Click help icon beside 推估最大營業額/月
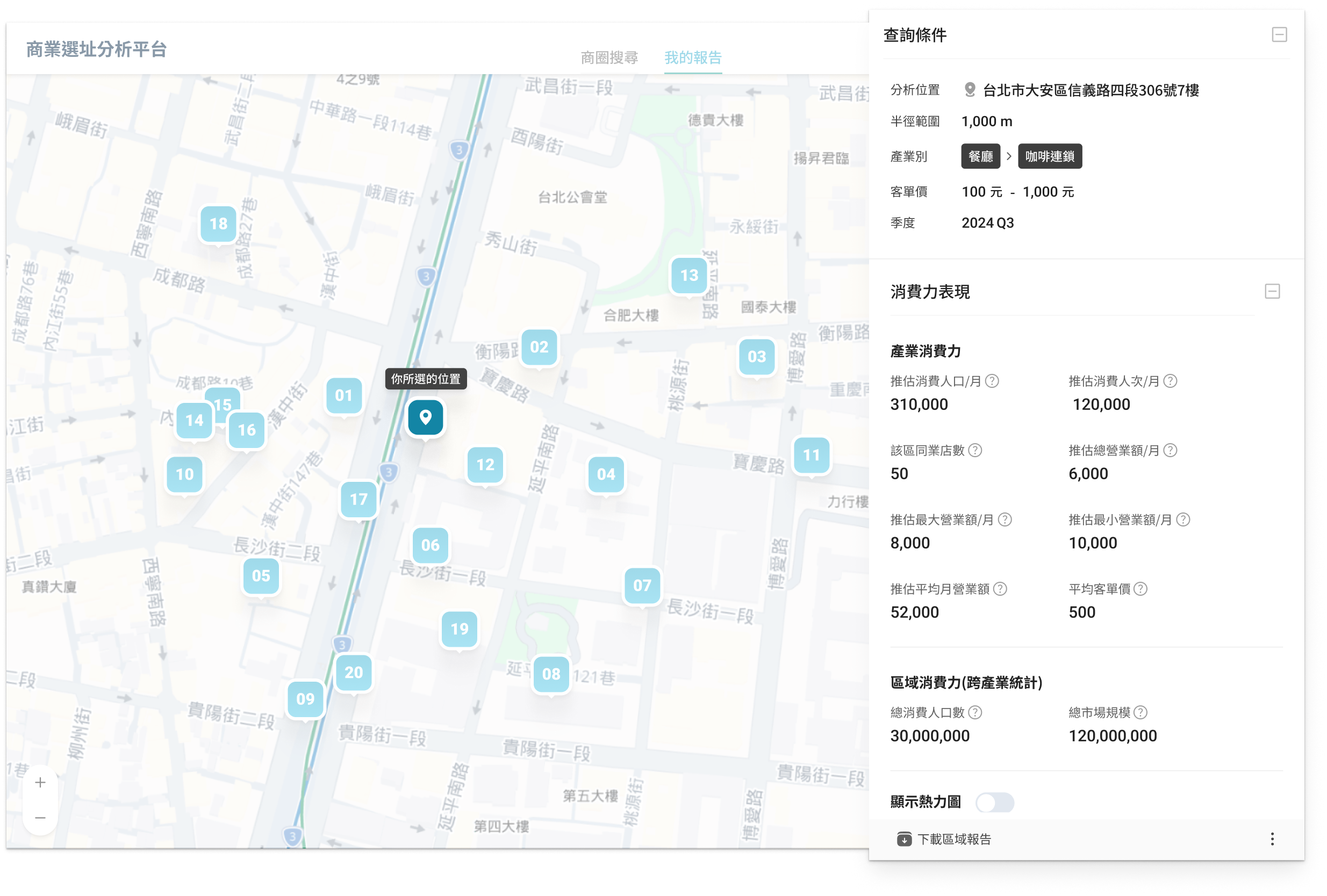This screenshot has width=1327, height=896. 1005,520
